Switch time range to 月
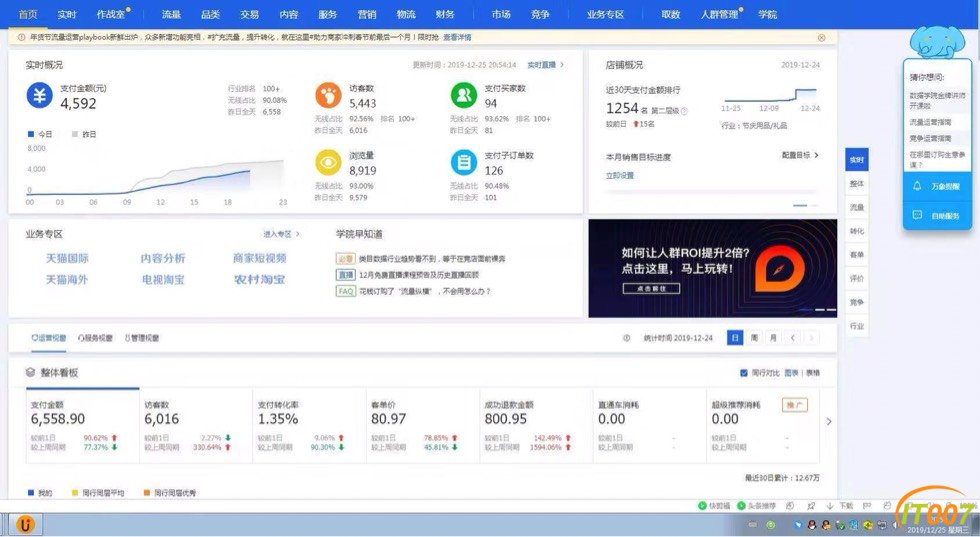Screen dimensions: 980x537 click(x=773, y=338)
